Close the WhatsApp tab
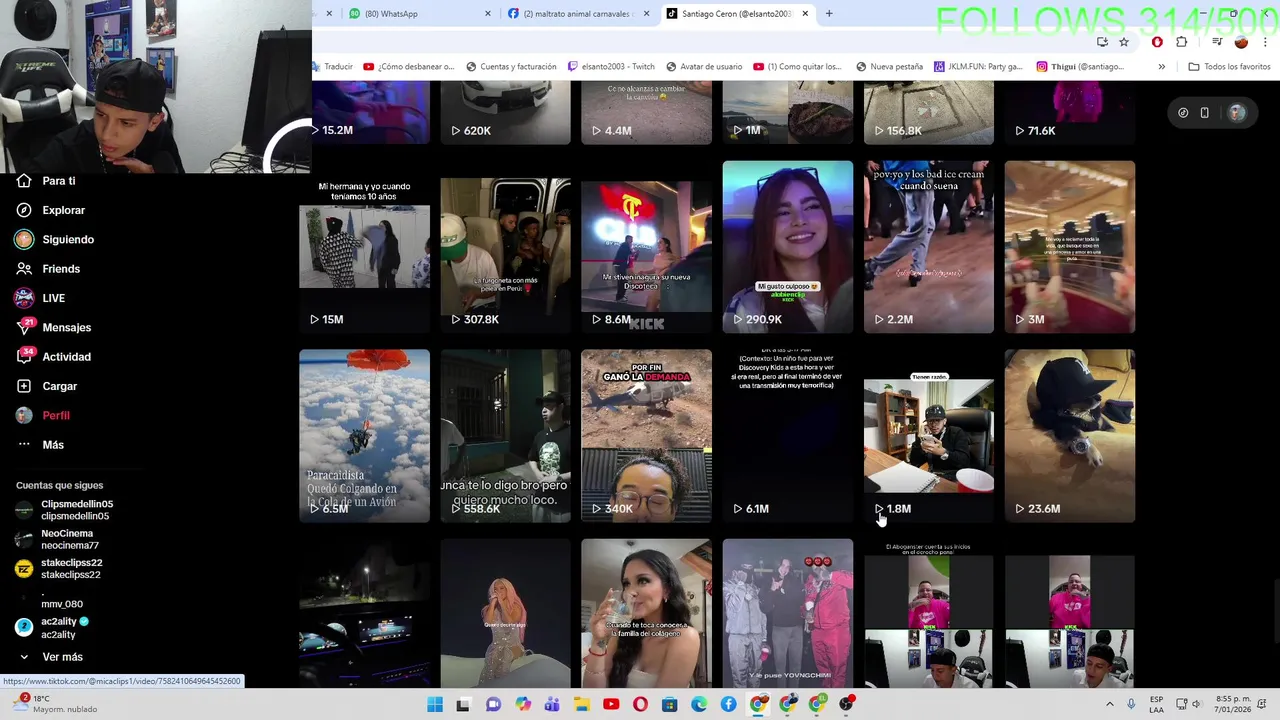This screenshot has height=720, width=1280. [488, 14]
